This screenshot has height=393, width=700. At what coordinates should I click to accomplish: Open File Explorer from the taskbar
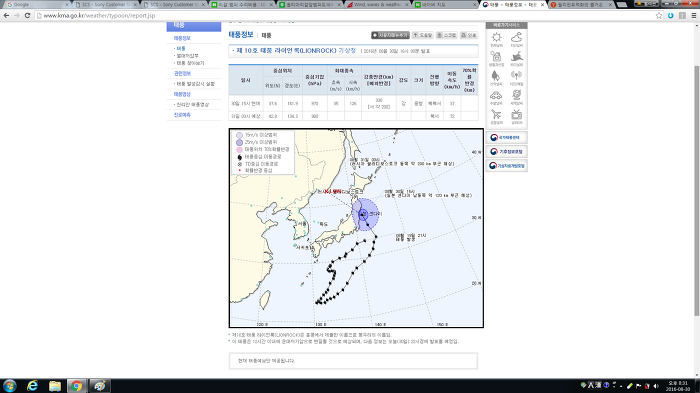[54, 385]
